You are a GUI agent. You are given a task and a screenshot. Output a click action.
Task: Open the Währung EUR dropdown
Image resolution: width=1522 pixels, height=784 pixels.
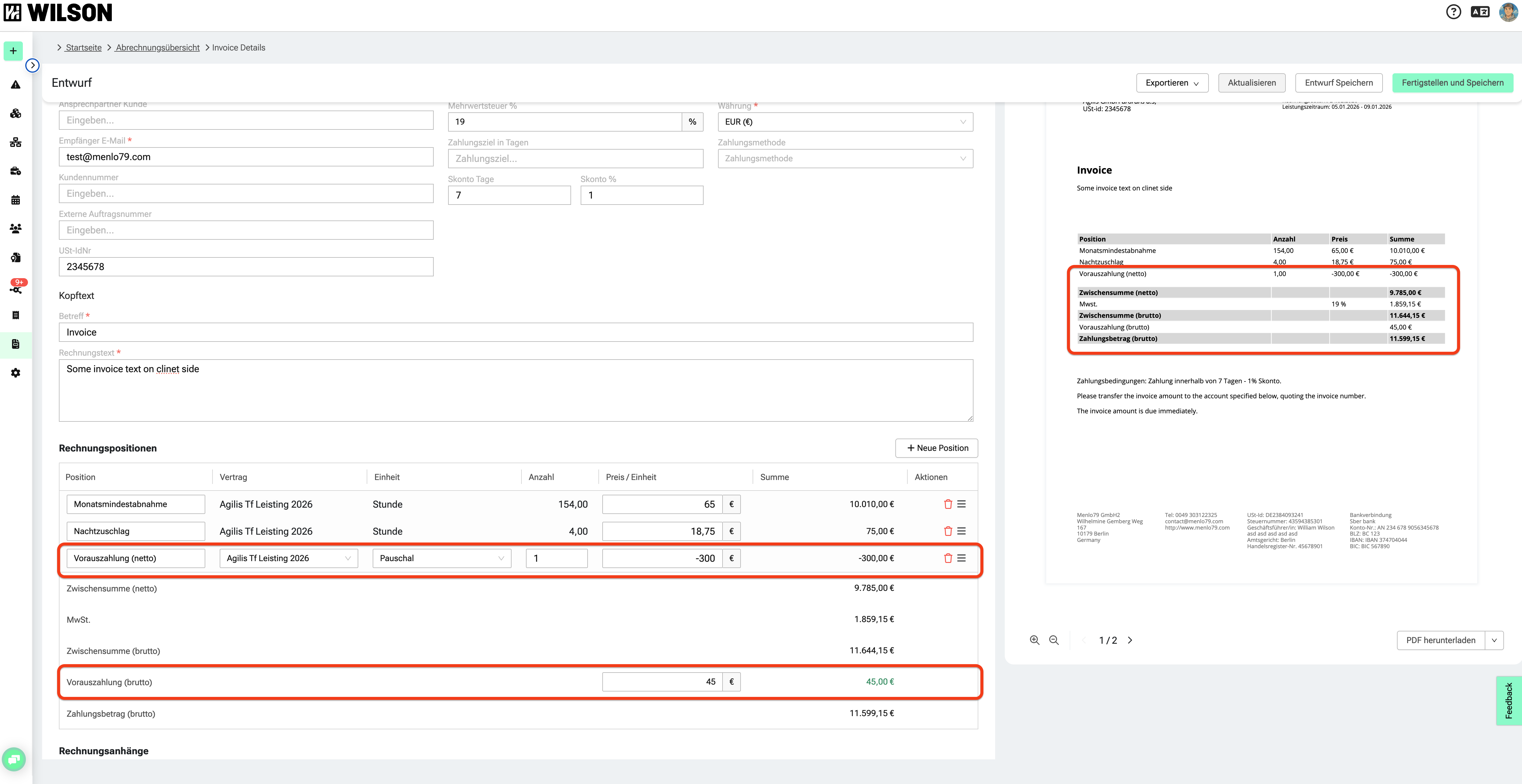coord(845,122)
